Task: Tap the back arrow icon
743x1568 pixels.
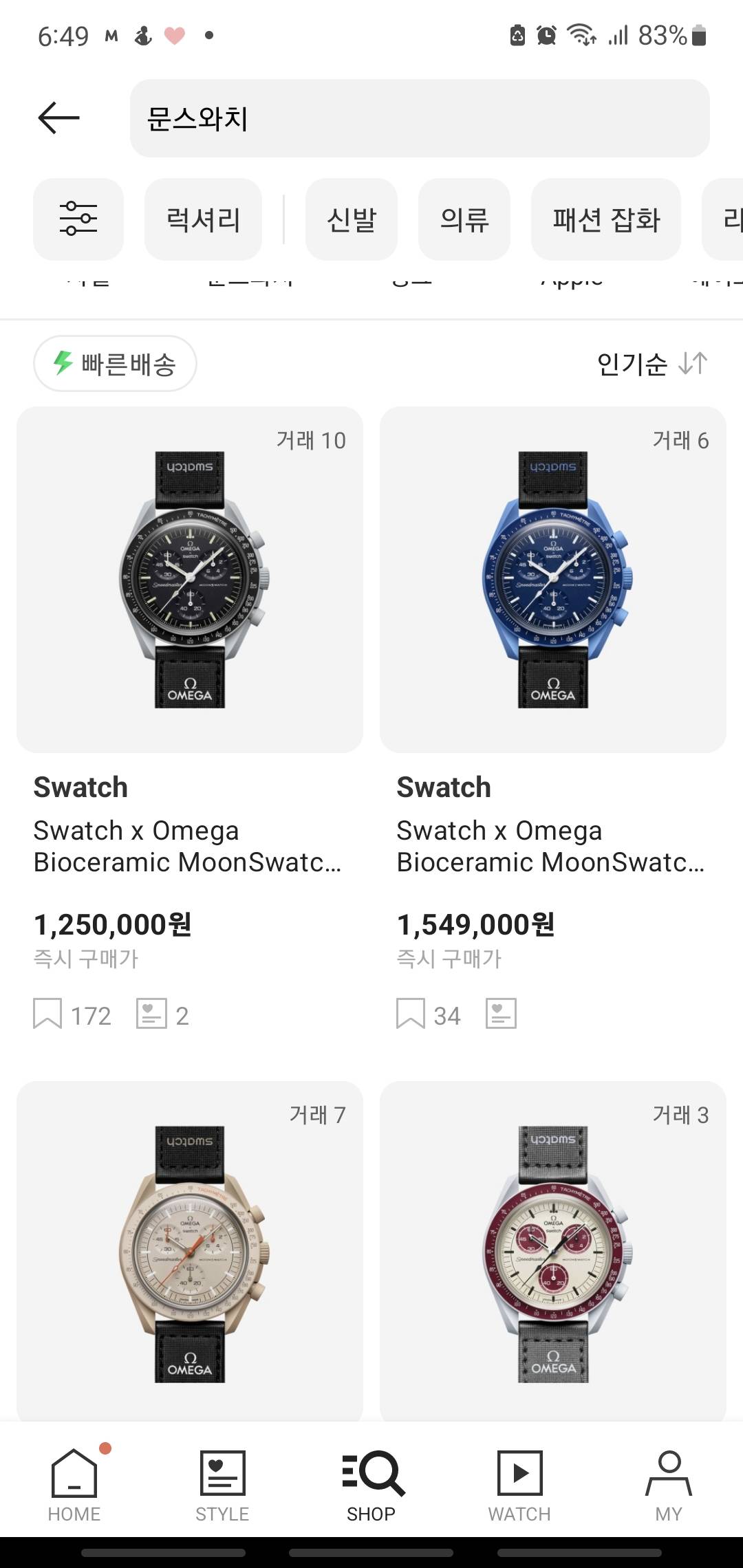Action: pyautogui.click(x=59, y=118)
